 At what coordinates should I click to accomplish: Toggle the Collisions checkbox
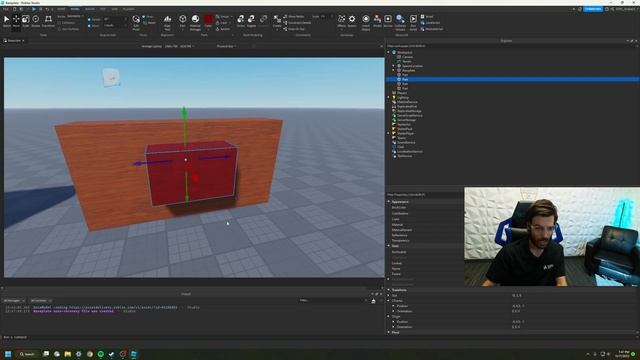[60, 23]
